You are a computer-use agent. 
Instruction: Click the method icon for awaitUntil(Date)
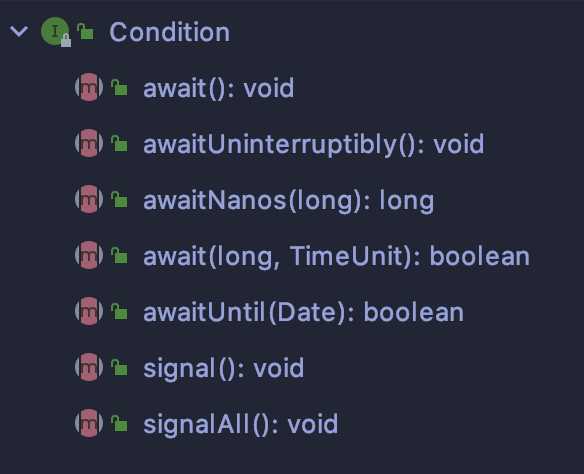pos(89,311)
